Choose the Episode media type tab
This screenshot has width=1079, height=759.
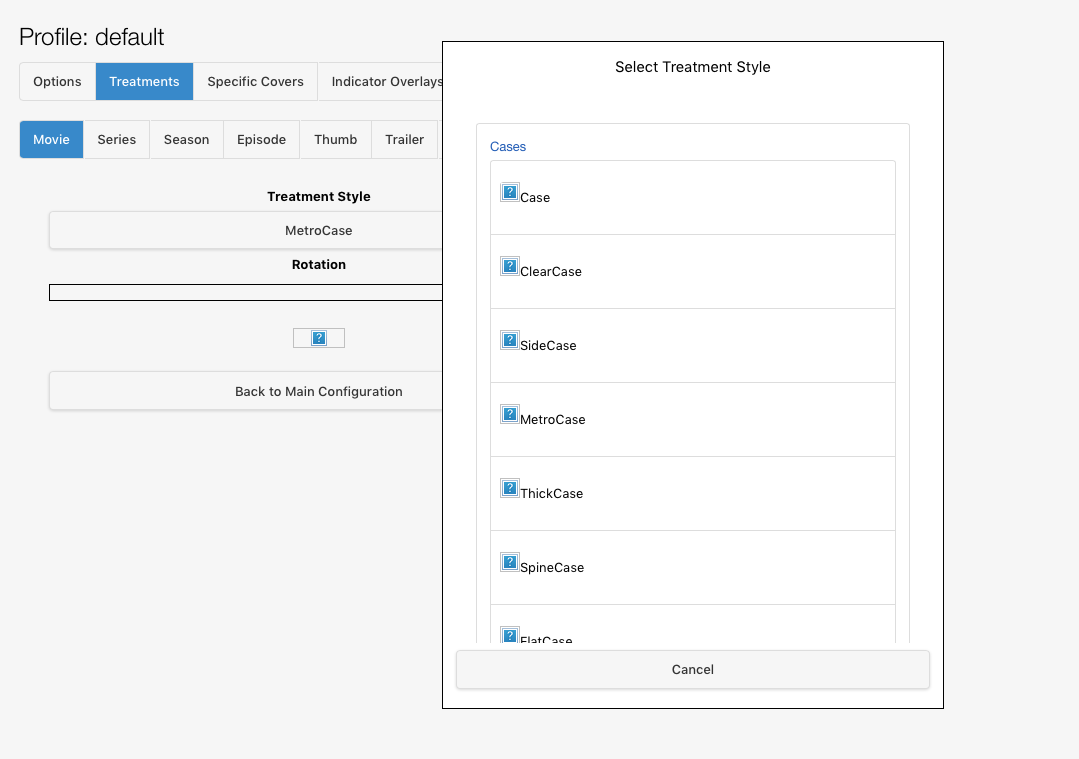click(x=261, y=140)
